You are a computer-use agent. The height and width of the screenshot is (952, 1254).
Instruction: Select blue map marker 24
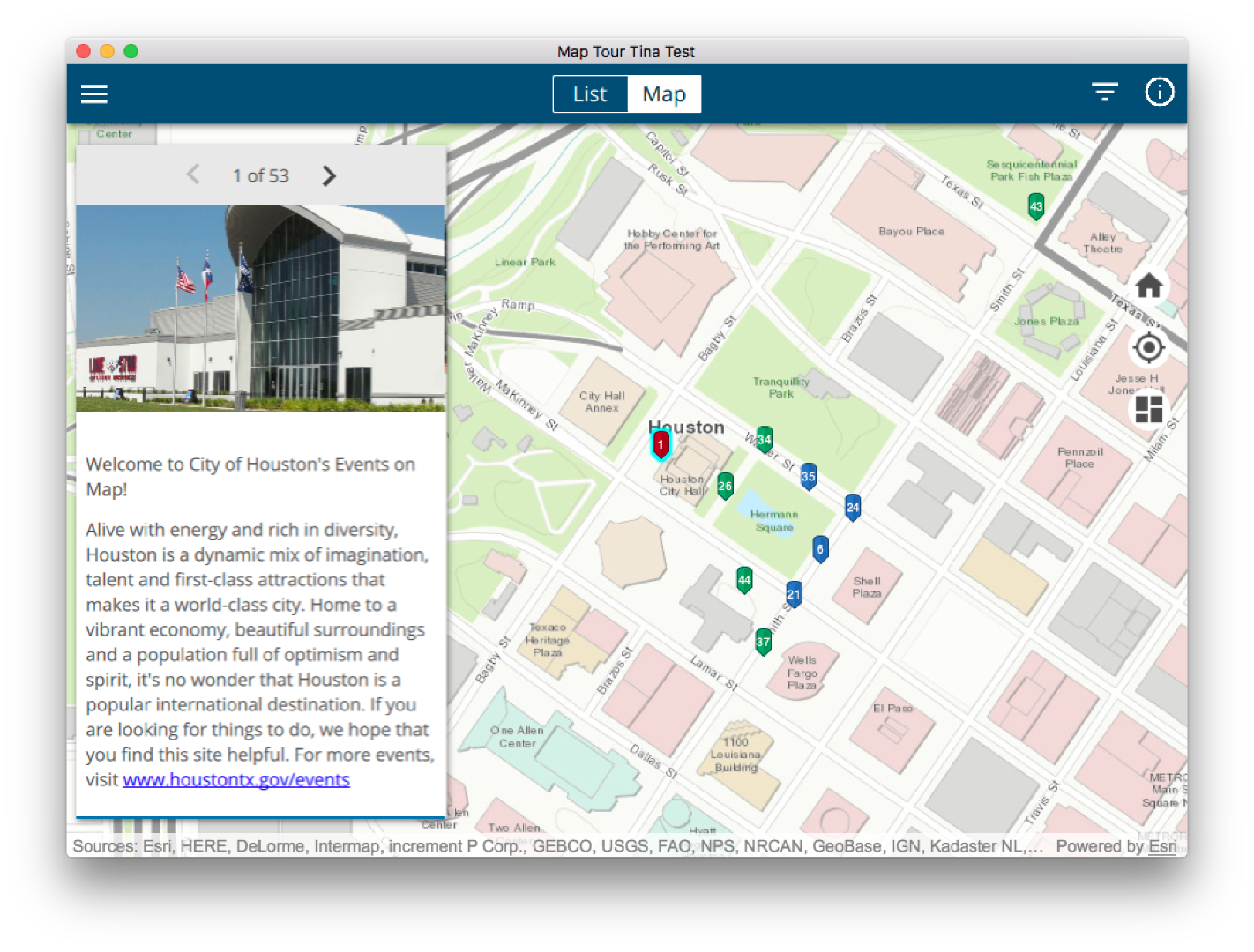[x=853, y=508]
